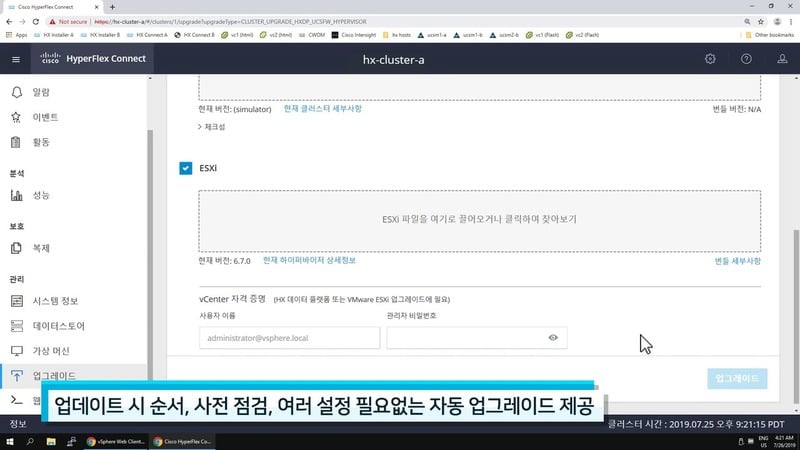Open vc1 (Flash) bookmark

coord(542,35)
